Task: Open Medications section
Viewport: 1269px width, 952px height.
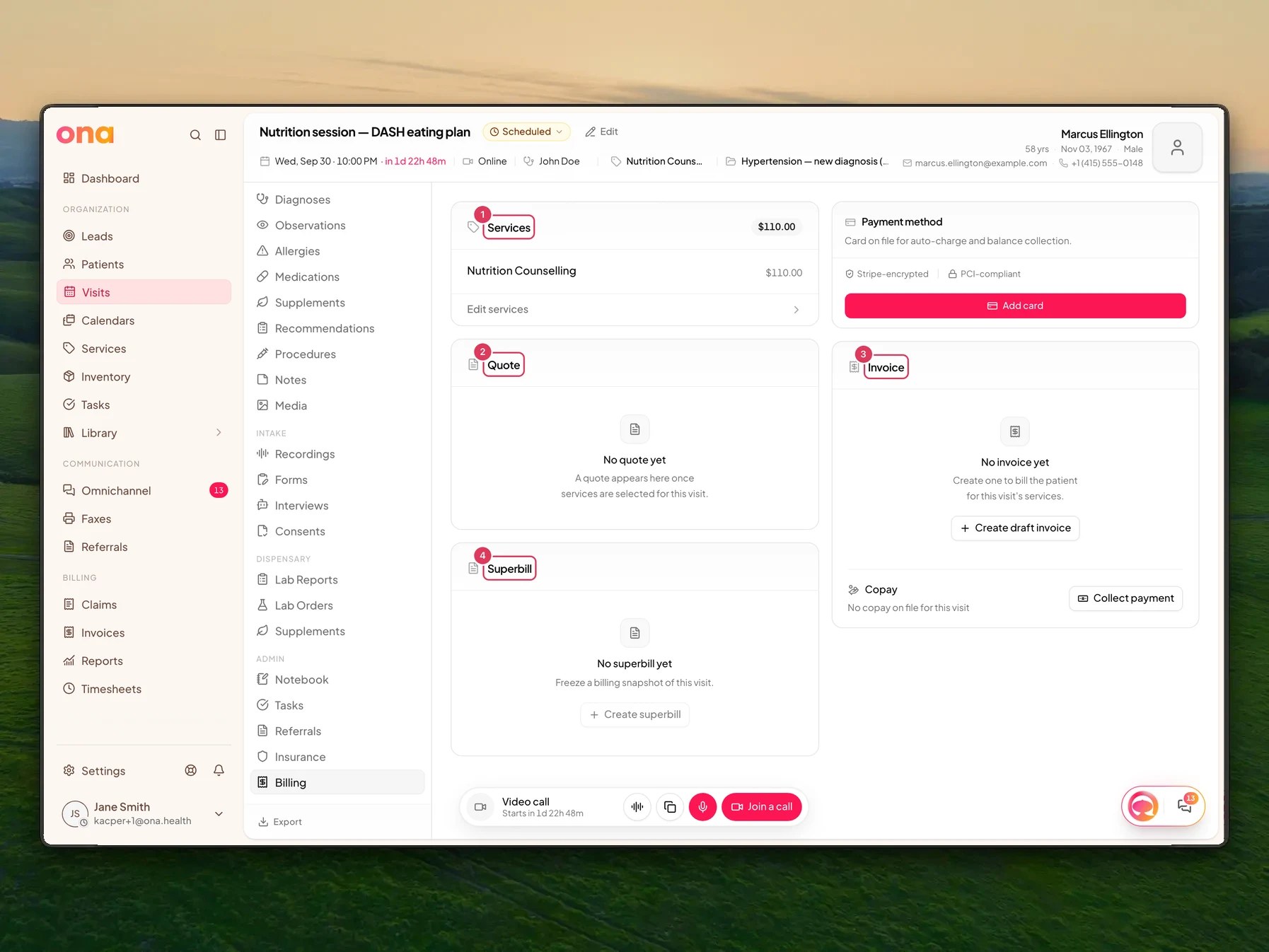Action: tap(337, 277)
